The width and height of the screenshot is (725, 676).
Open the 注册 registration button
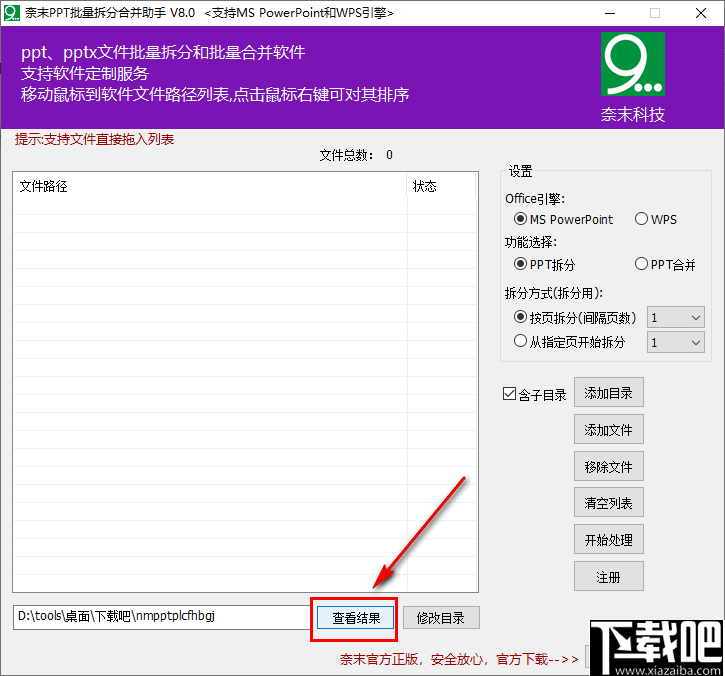click(608, 577)
